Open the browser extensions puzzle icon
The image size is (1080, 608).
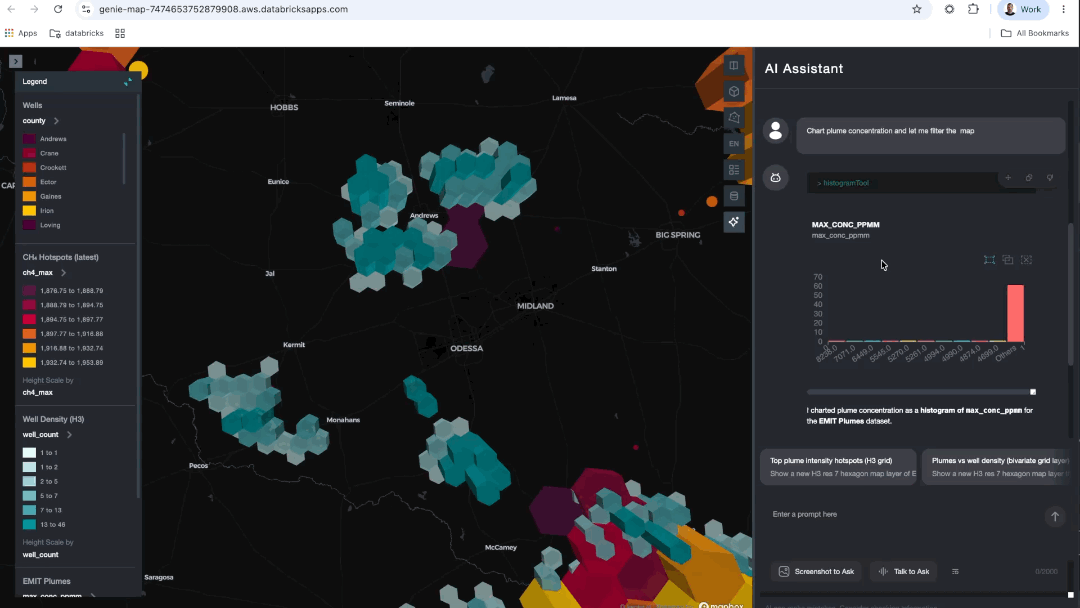point(973,9)
